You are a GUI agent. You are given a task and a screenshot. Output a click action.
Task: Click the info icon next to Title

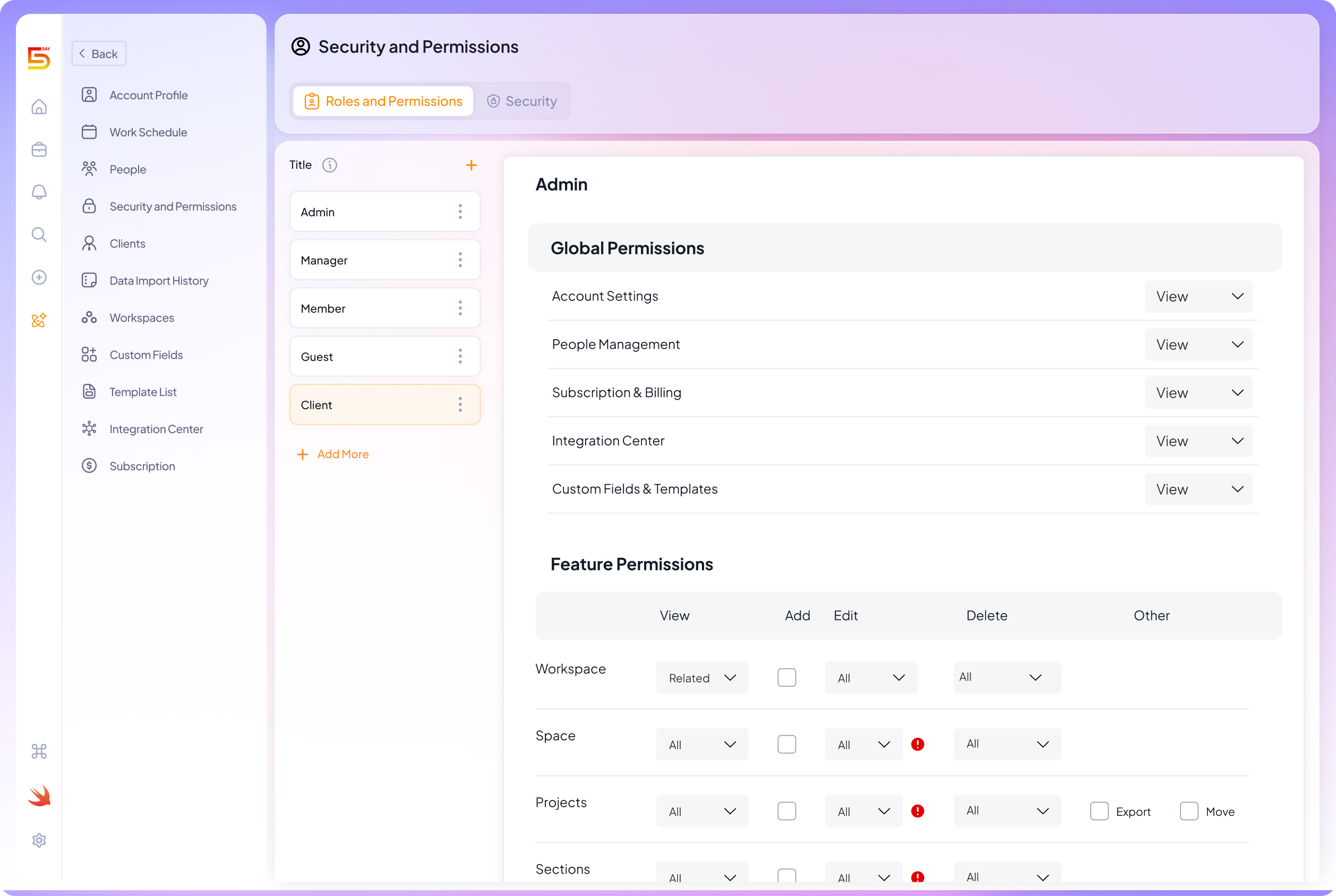[x=329, y=165]
